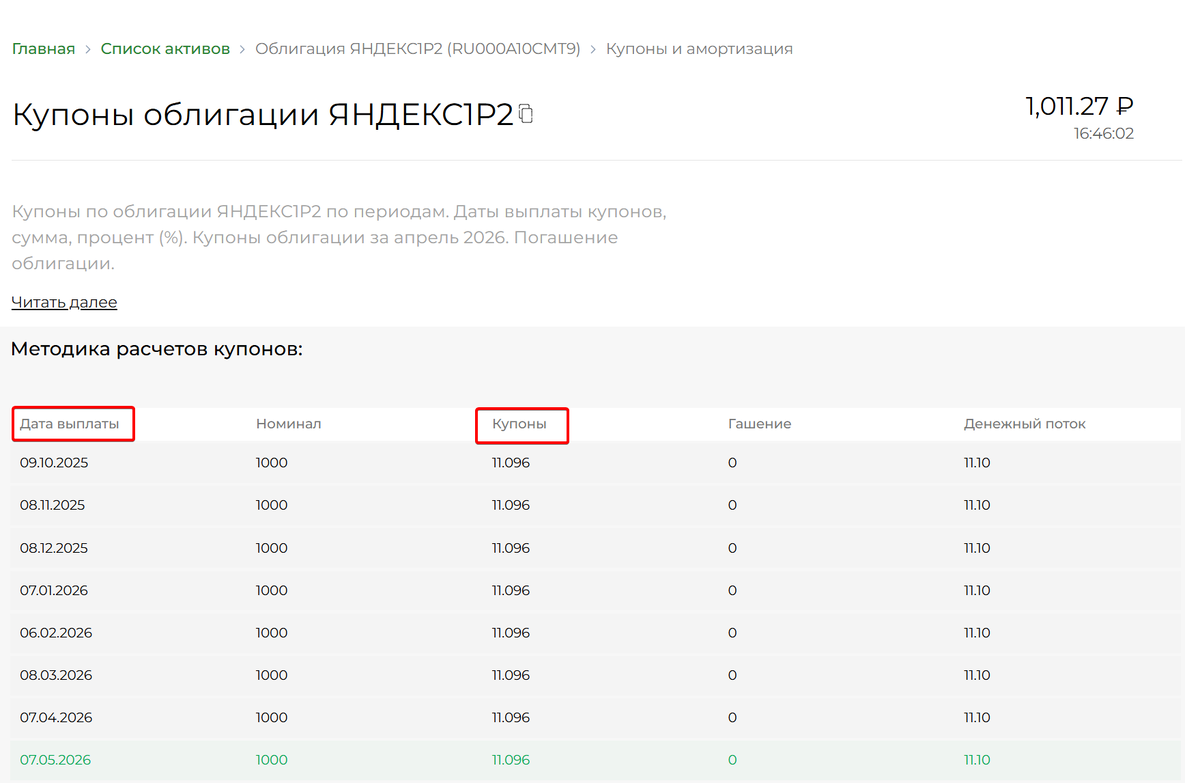
Task: Click the Методика расчетов купонов heading
Action: [x=157, y=350]
